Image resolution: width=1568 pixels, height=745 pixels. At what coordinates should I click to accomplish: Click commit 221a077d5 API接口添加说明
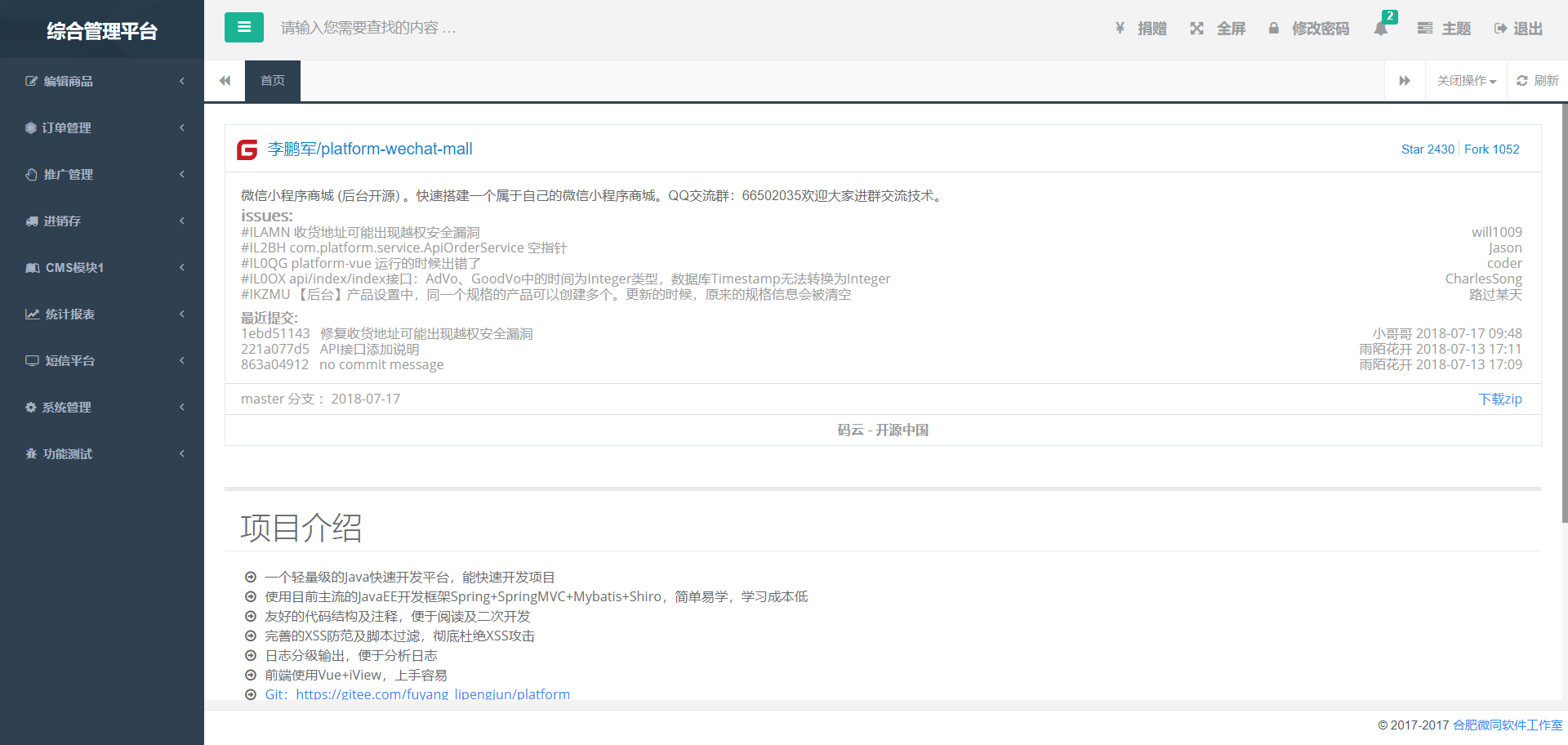330,350
